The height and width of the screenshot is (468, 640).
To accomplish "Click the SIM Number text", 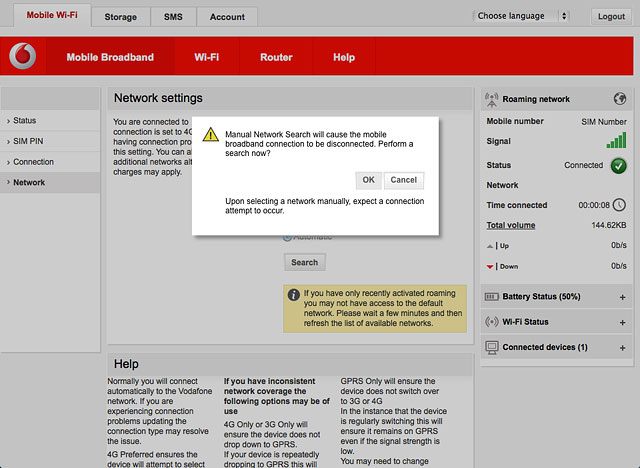I will pos(604,122).
